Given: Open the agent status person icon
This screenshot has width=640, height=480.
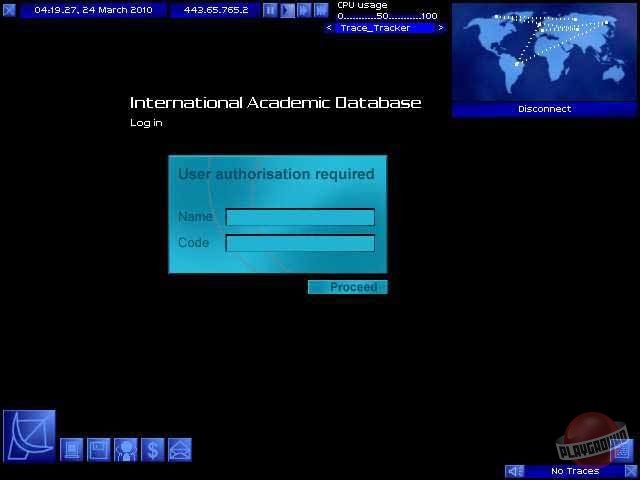Looking at the screenshot, I should (x=125, y=450).
